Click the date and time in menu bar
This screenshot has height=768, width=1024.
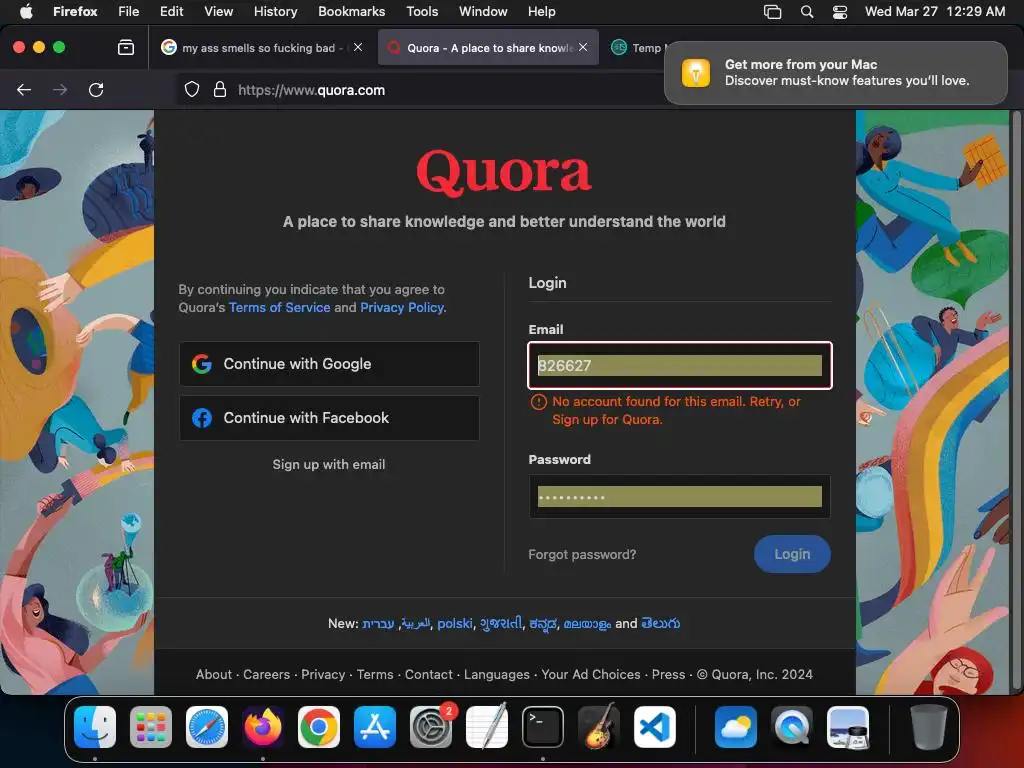point(935,11)
